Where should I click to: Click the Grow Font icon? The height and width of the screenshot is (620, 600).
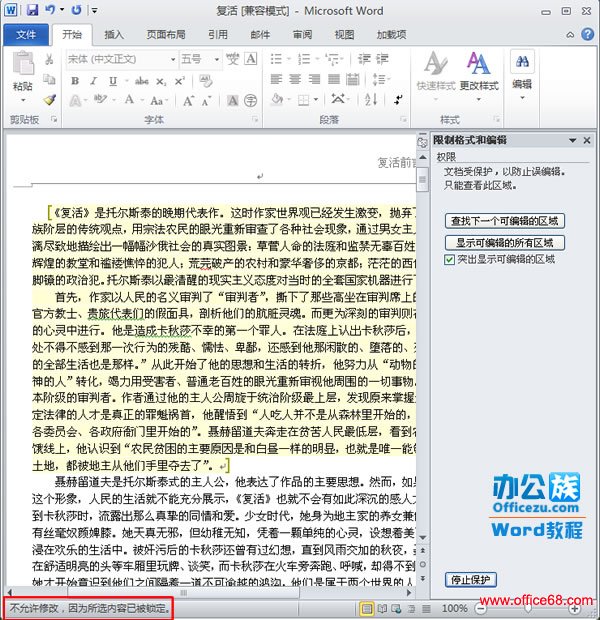click(188, 101)
